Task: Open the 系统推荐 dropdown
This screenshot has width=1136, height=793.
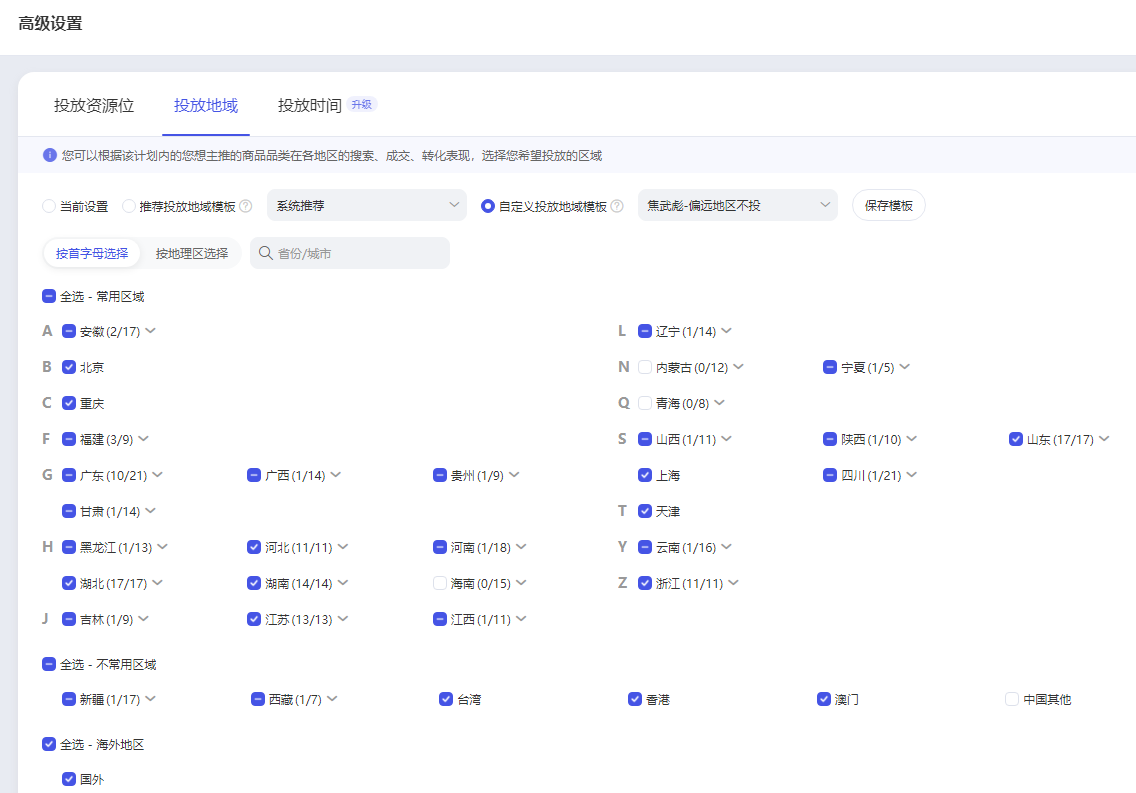Action: coord(366,205)
